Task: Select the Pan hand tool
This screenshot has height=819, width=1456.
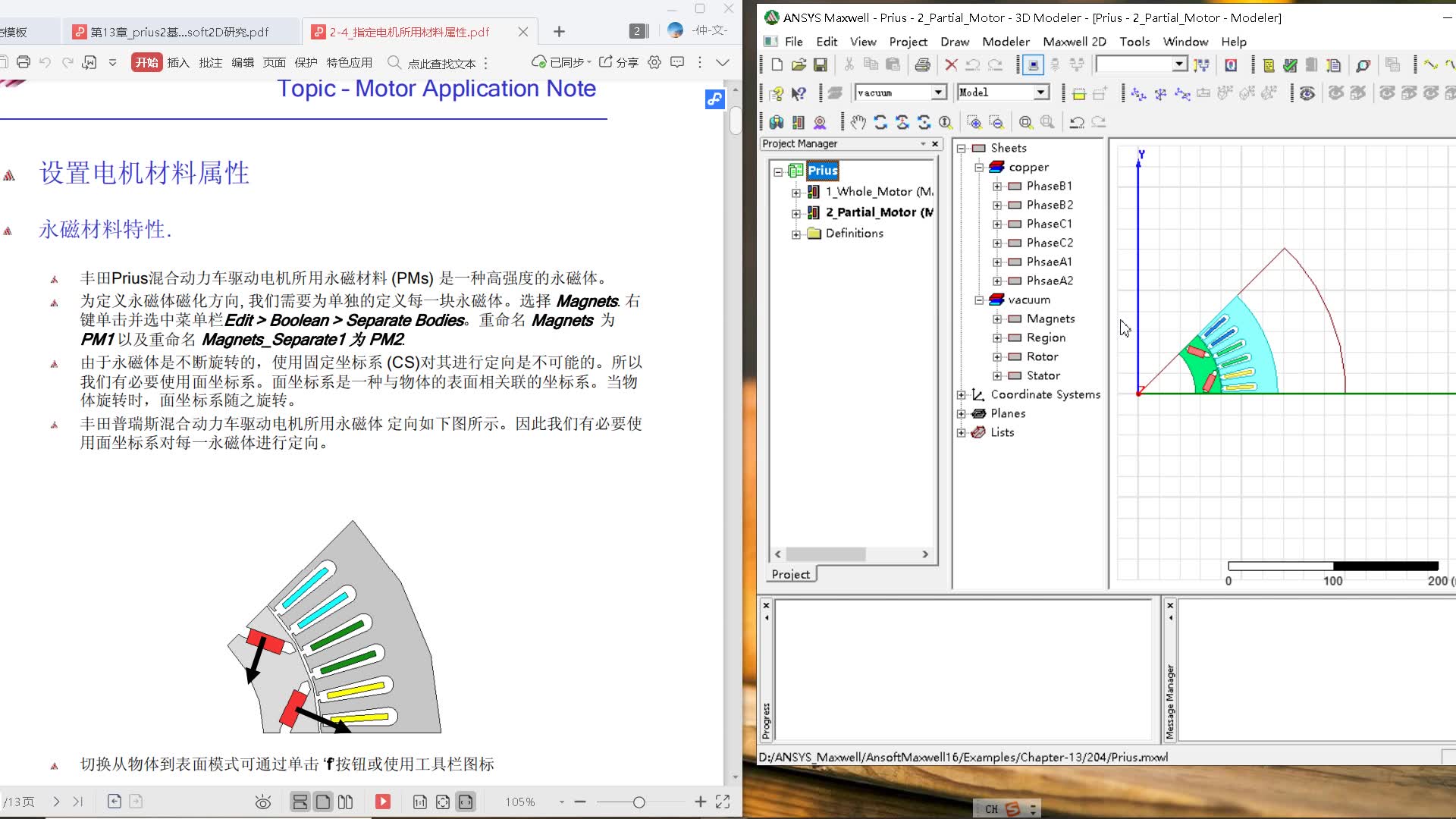Action: [x=858, y=122]
